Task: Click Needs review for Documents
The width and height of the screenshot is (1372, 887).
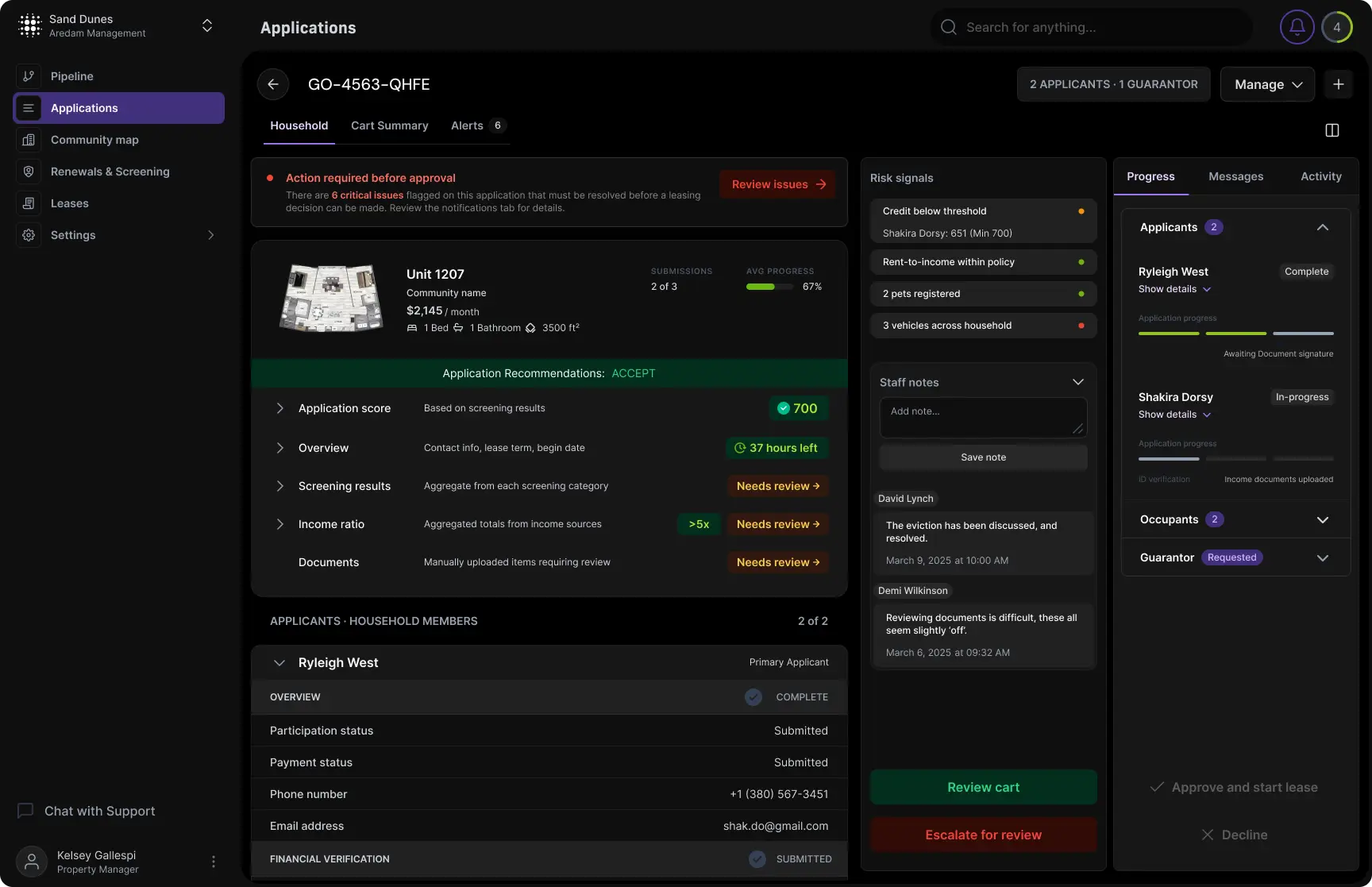Action: [x=778, y=562]
